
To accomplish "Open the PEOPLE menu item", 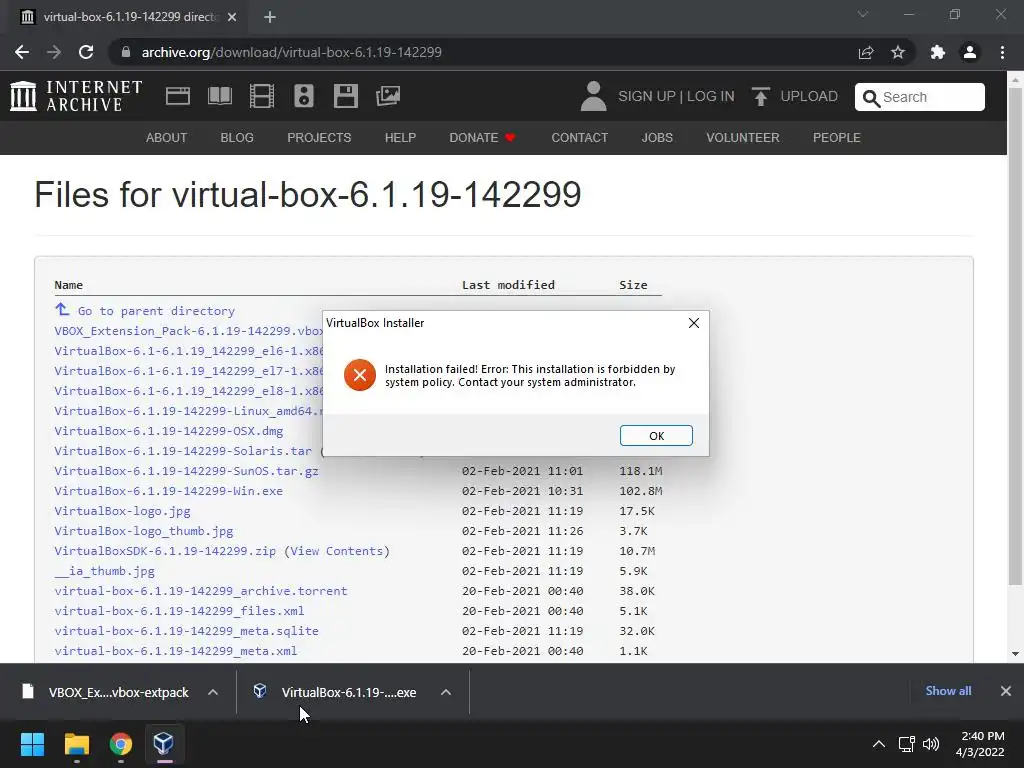I will tap(837, 138).
